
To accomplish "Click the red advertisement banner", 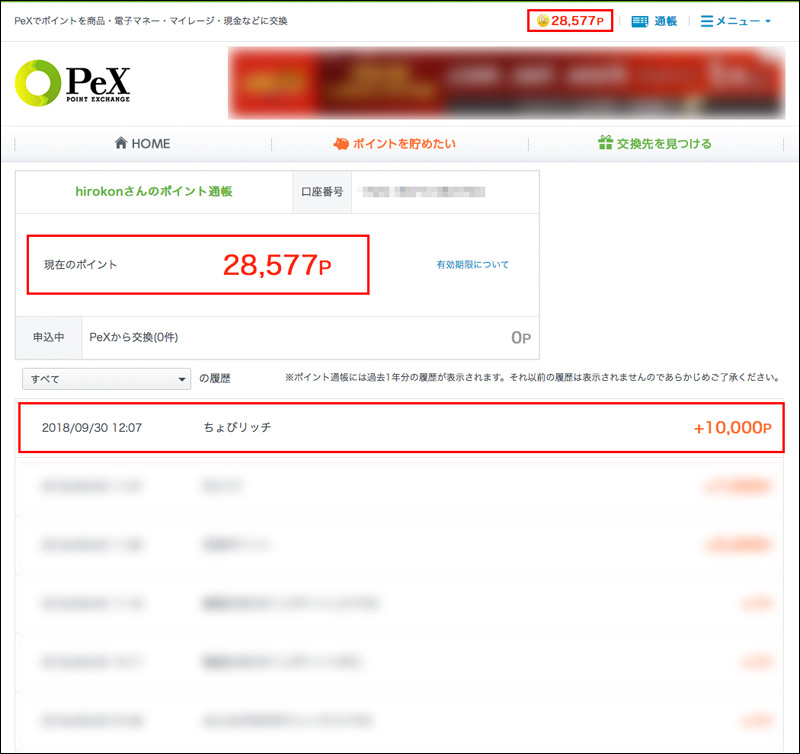I will [x=506, y=83].
